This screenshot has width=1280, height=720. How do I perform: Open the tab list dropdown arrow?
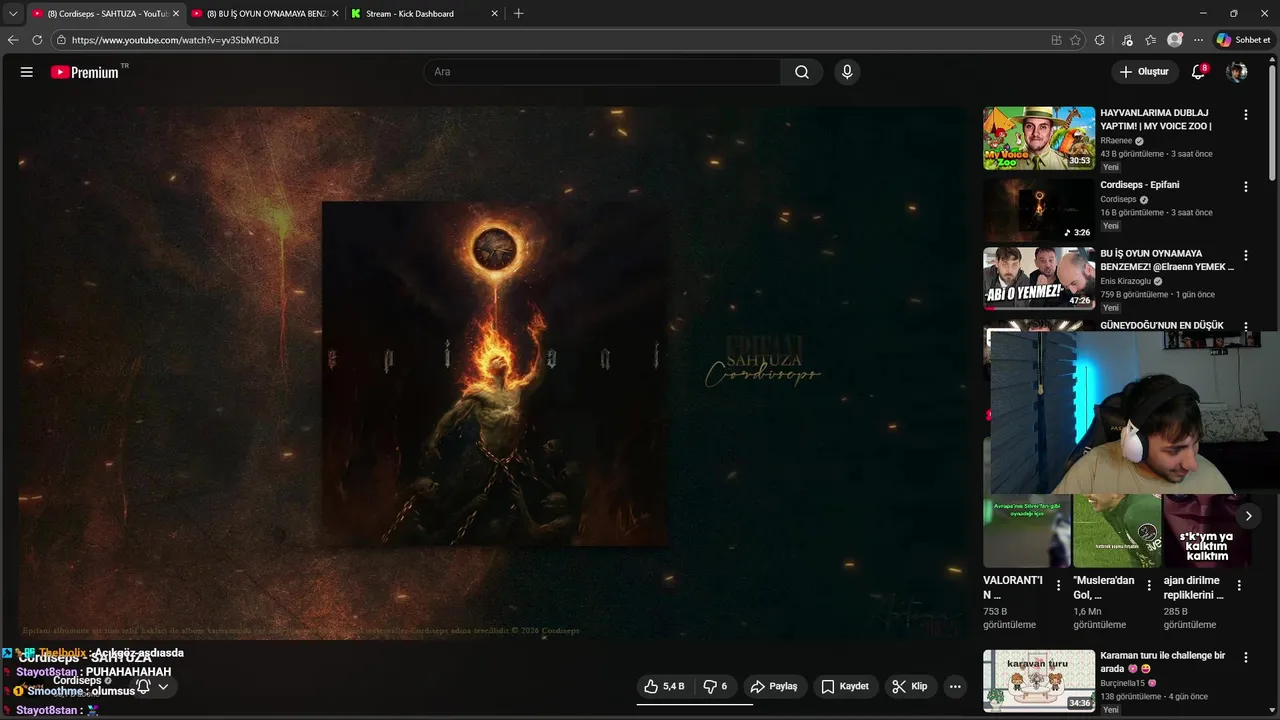tap(13, 14)
